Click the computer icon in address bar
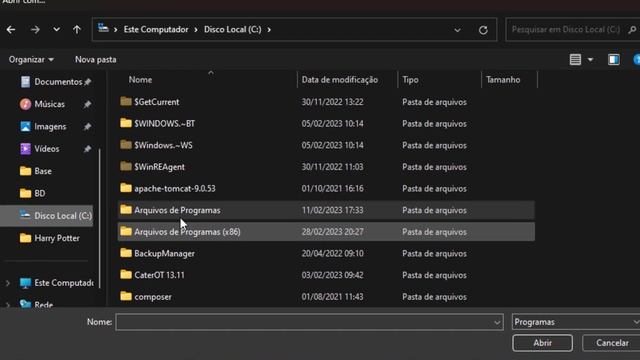 pos(103,28)
